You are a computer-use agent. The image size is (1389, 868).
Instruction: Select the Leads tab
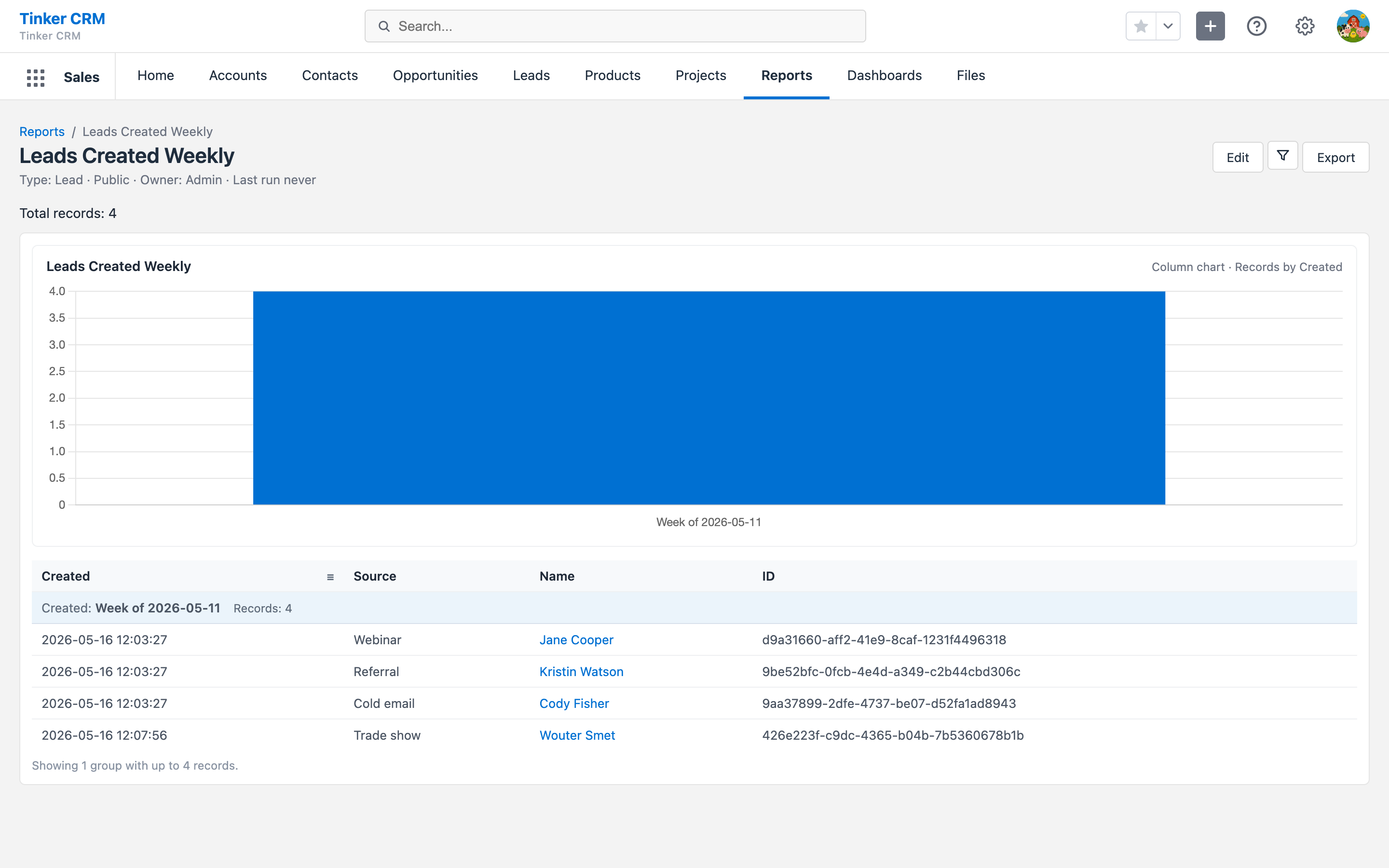click(x=531, y=76)
